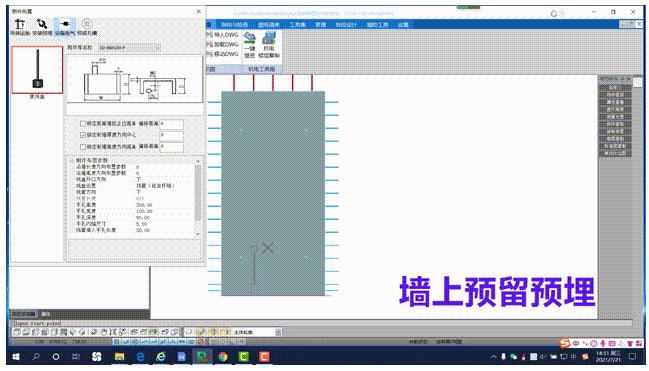Open the action center notification icon

(x=632, y=356)
